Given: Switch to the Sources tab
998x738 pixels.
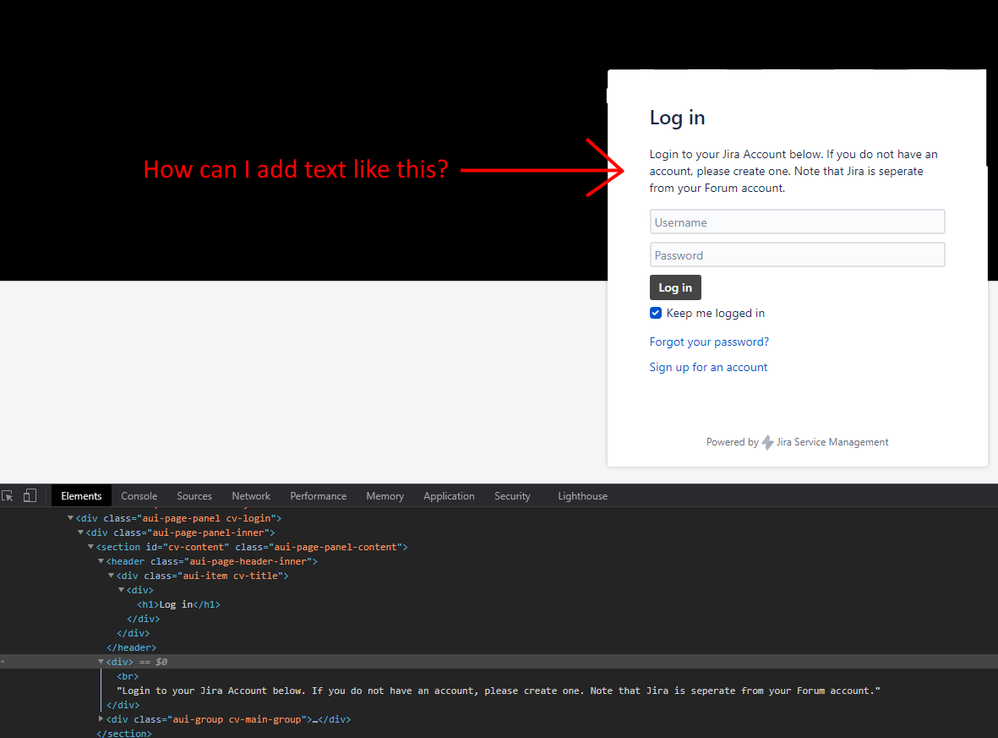Looking at the screenshot, I should coord(193,495).
